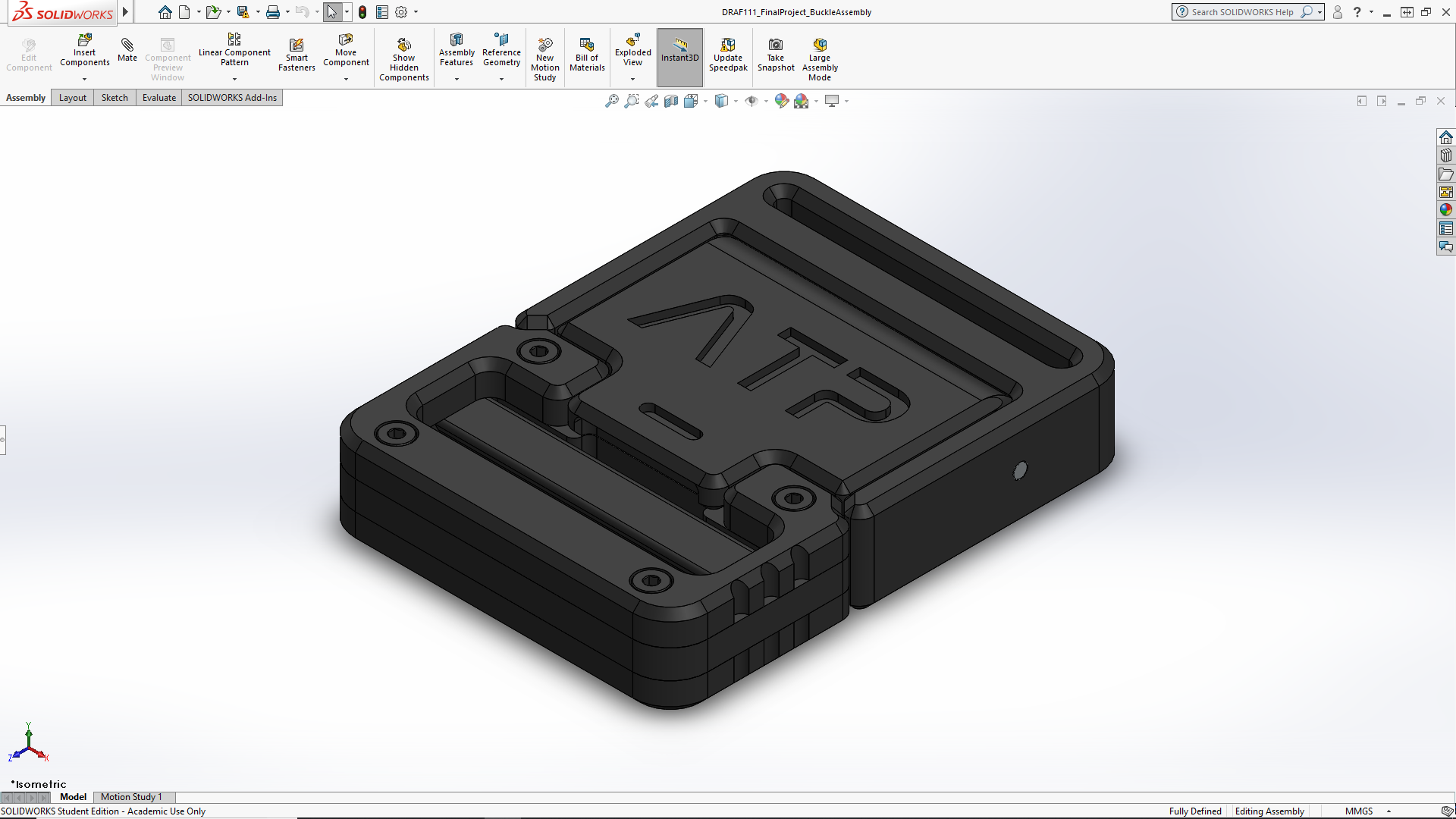Activate the Section View tool
This screenshot has width=1456, height=819.
(672, 100)
